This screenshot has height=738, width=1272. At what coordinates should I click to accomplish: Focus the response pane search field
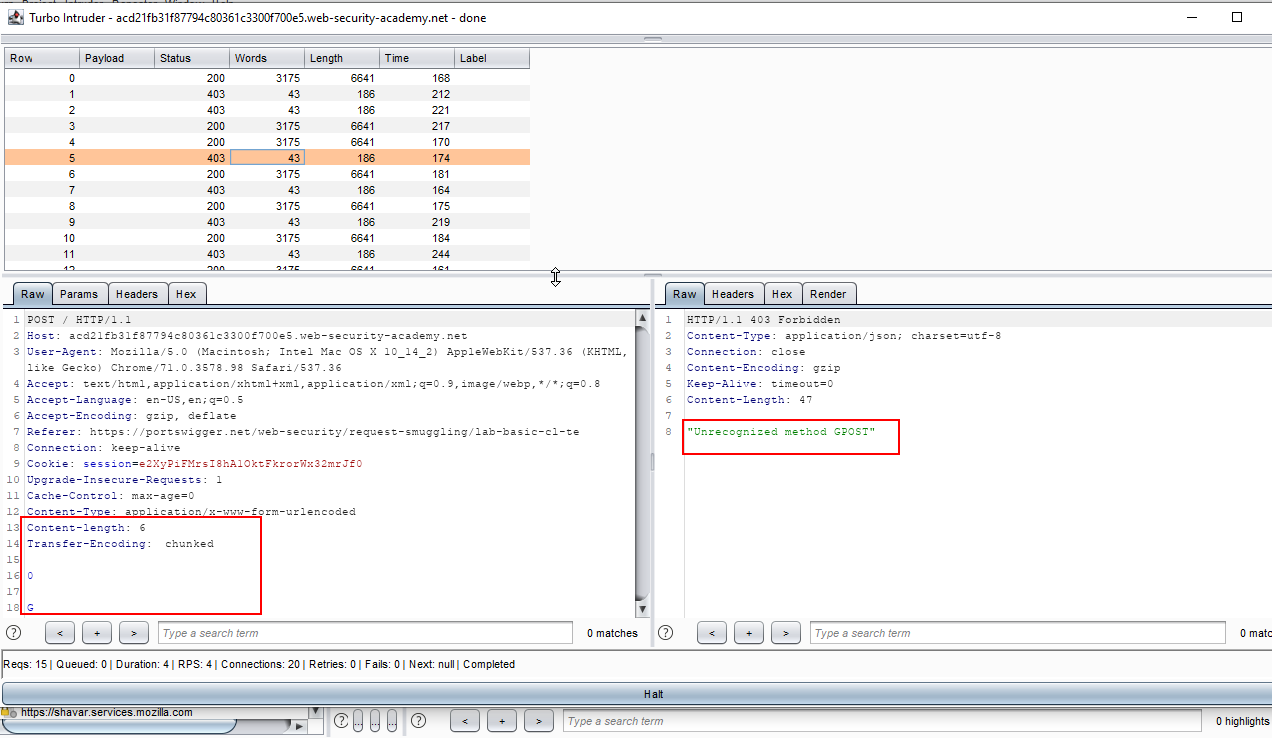(x=1017, y=633)
